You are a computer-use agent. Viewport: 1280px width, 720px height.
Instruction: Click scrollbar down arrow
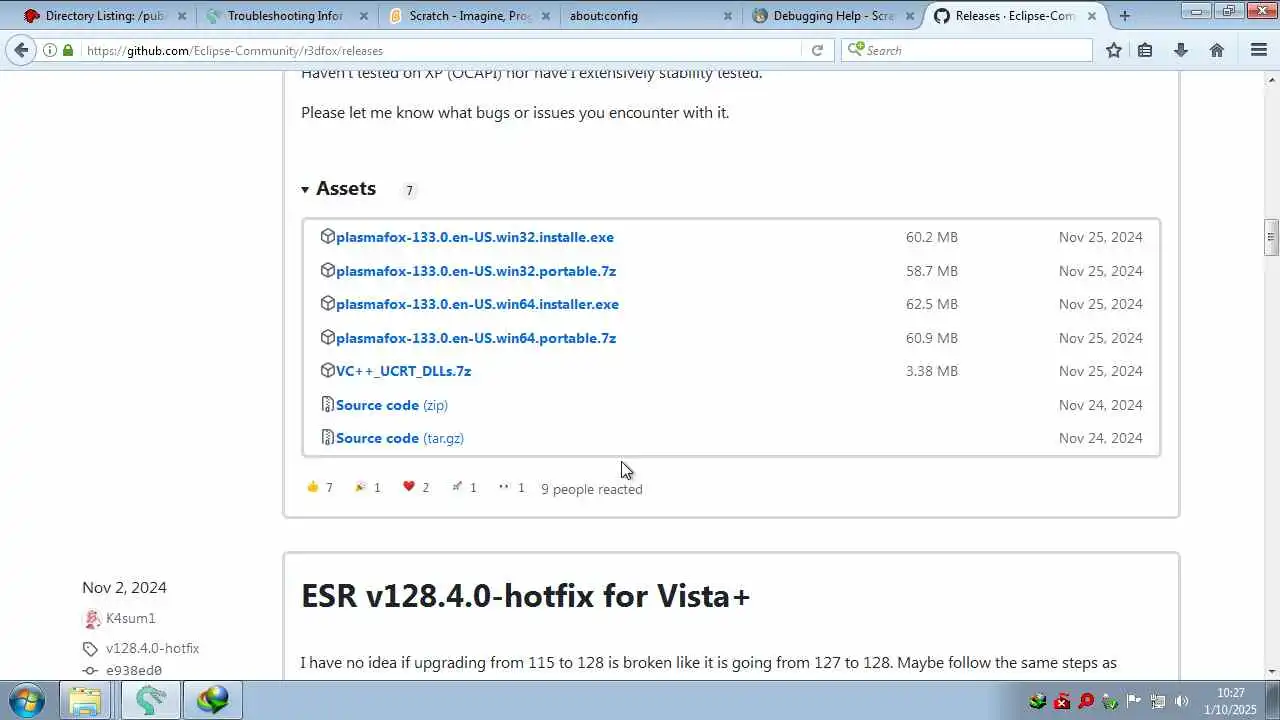[x=1271, y=671]
